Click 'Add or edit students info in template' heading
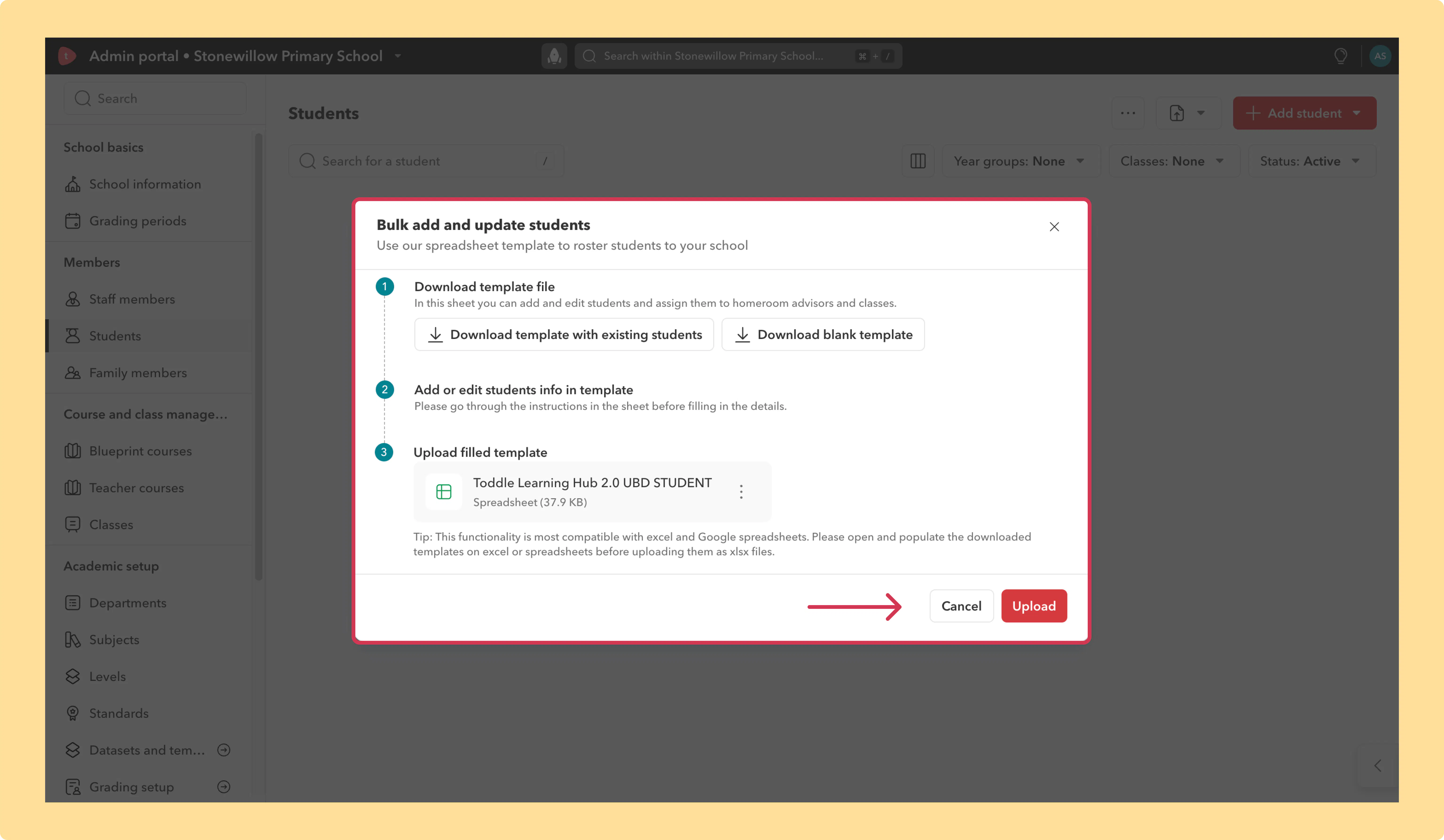This screenshot has height=840, width=1444. pyautogui.click(x=523, y=389)
